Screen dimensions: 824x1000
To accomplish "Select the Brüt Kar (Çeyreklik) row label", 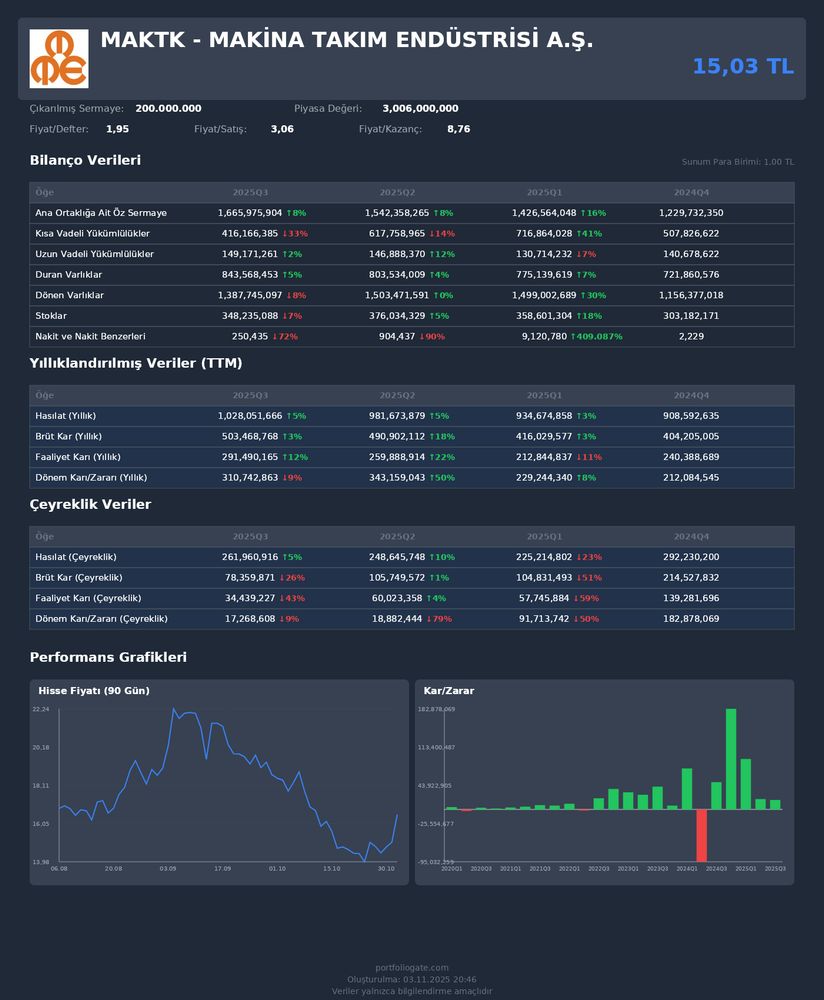I will [78, 578].
